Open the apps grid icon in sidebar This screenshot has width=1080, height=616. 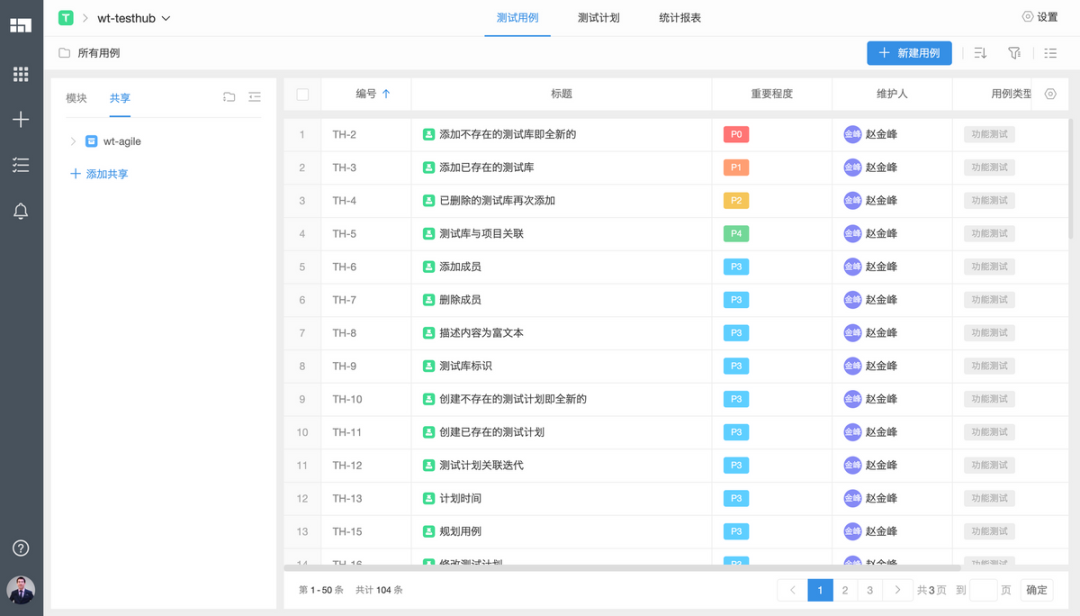21,74
